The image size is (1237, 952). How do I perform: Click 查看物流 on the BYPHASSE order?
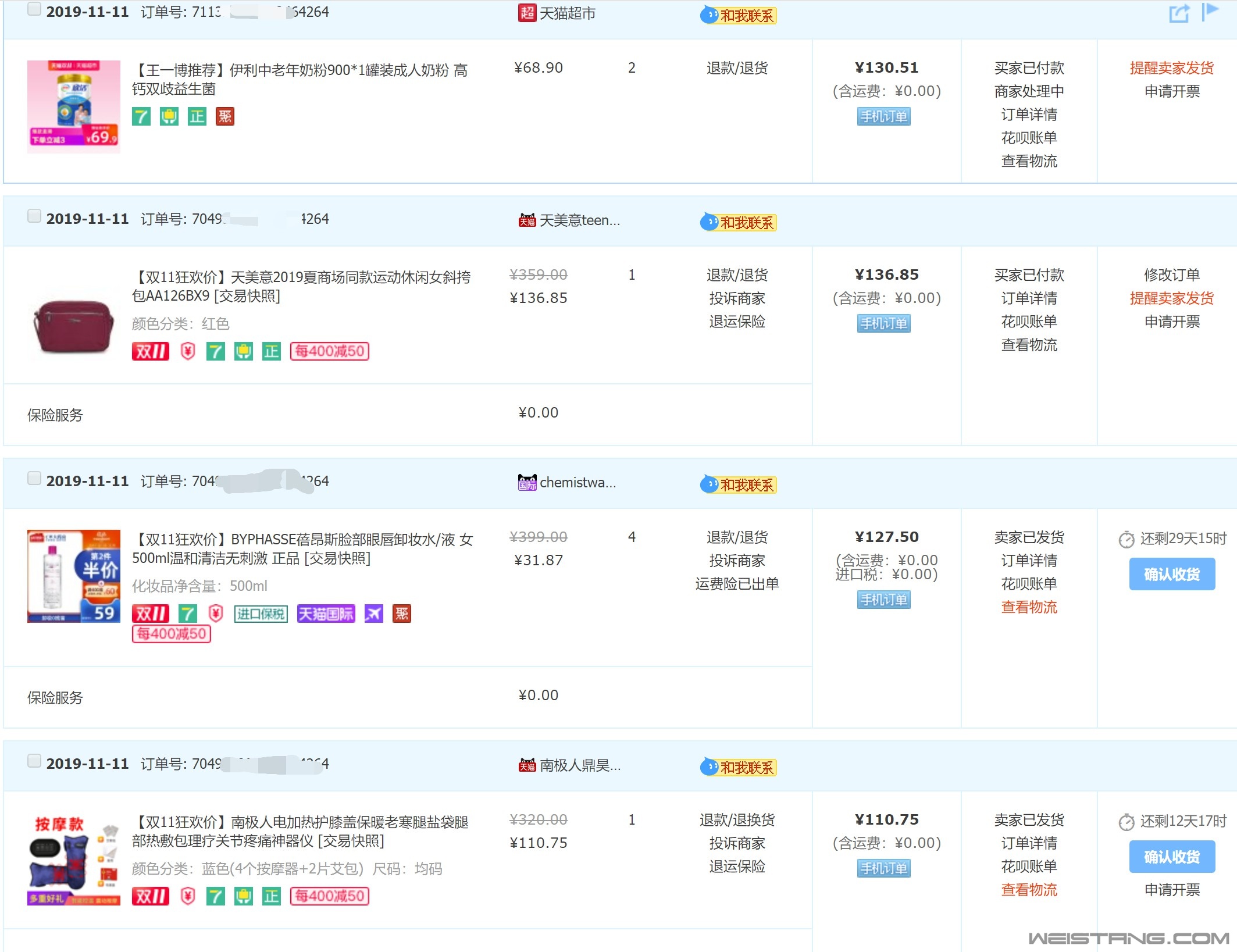click(1029, 607)
